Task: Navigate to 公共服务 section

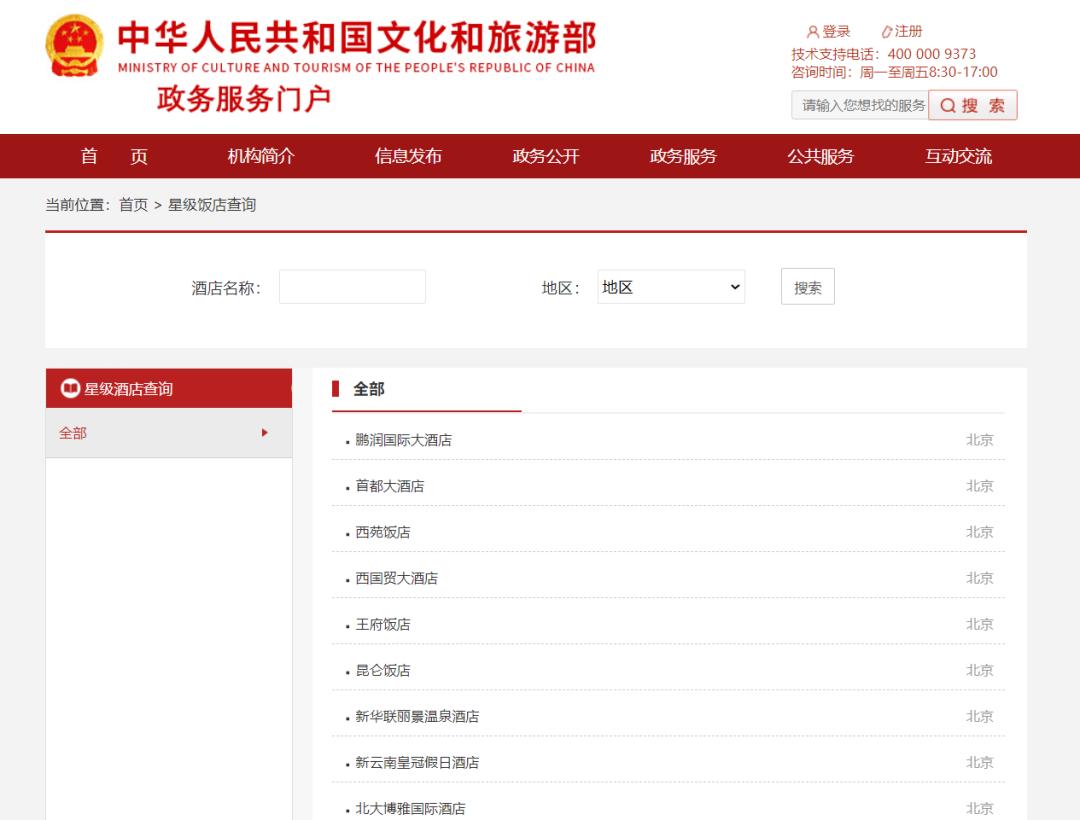Action: coord(821,156)
